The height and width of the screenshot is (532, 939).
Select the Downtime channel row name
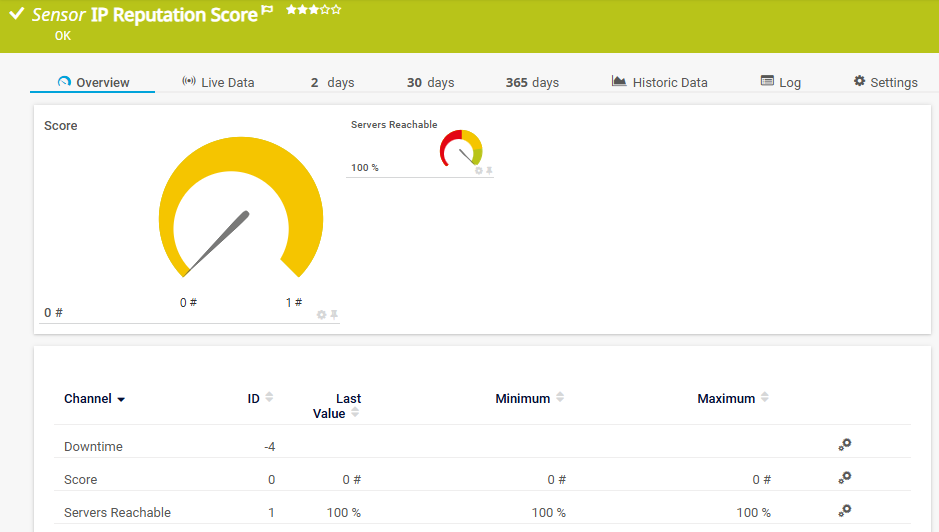pyautogui.click(x=93, y=446)
